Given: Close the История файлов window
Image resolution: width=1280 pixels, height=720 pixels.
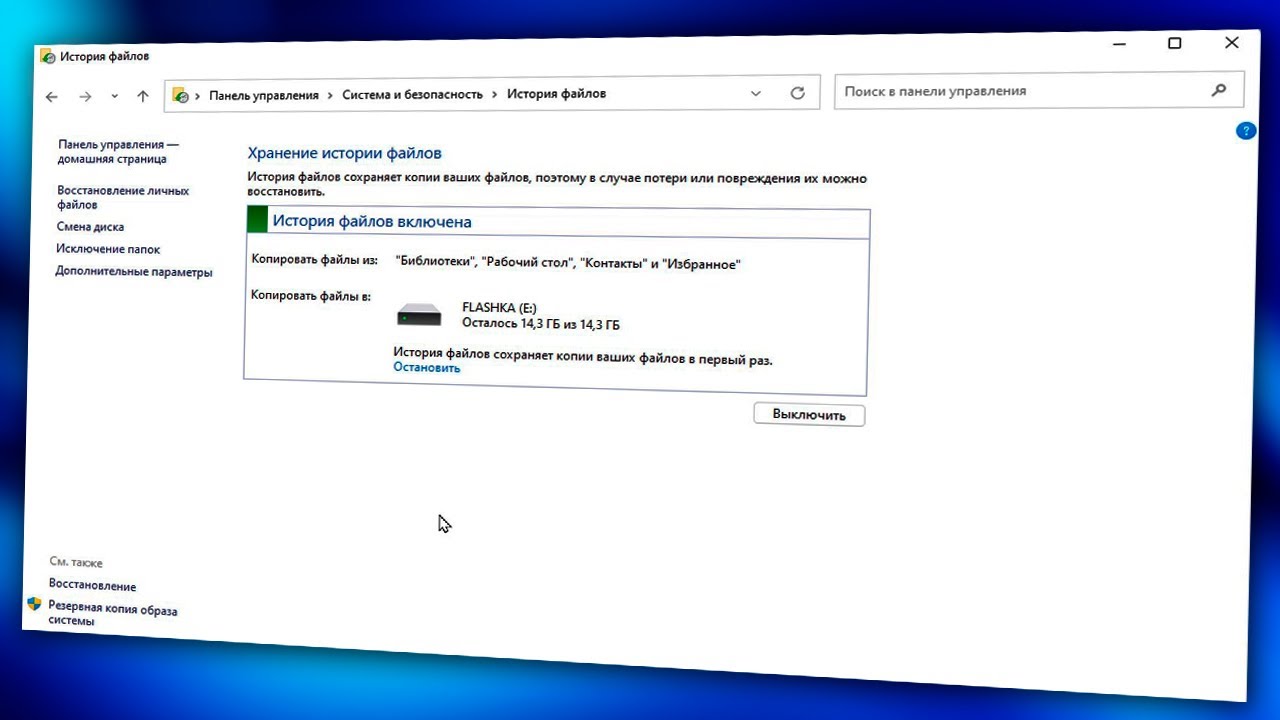Looking at the screenshot, I should (1232, 43).
